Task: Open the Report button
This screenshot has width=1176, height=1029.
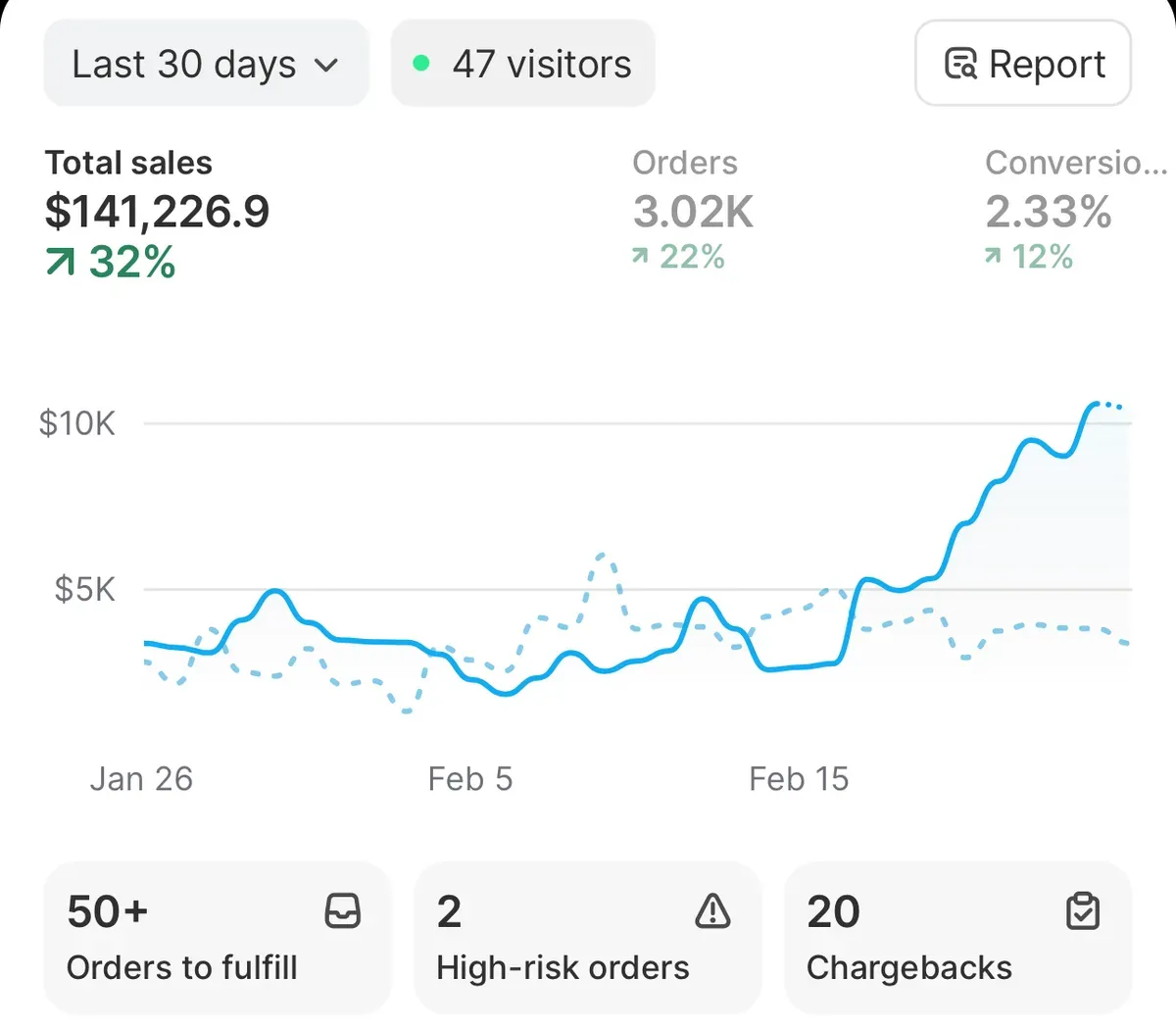Action: pos(1023,64)
